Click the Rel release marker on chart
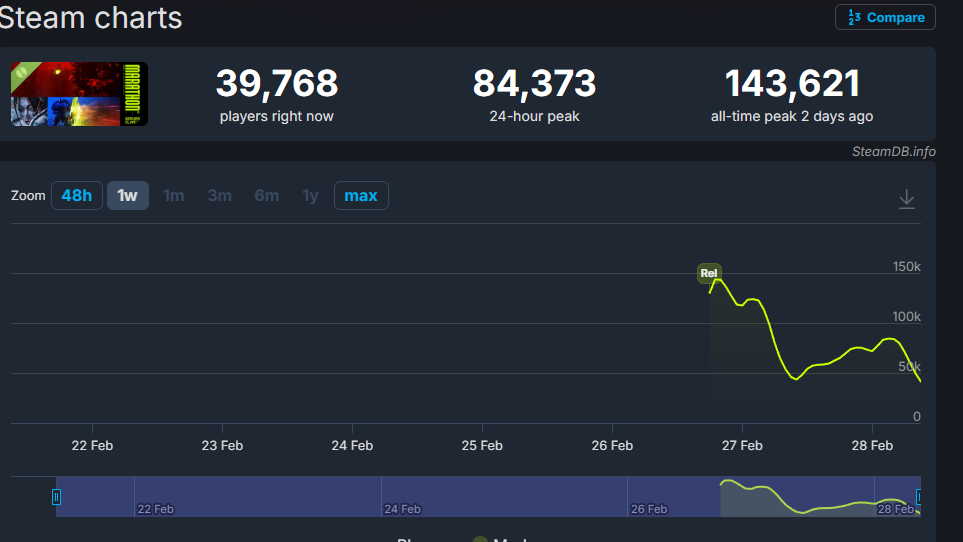This screenshot has height=542, width=963. (x=709, y=273)
